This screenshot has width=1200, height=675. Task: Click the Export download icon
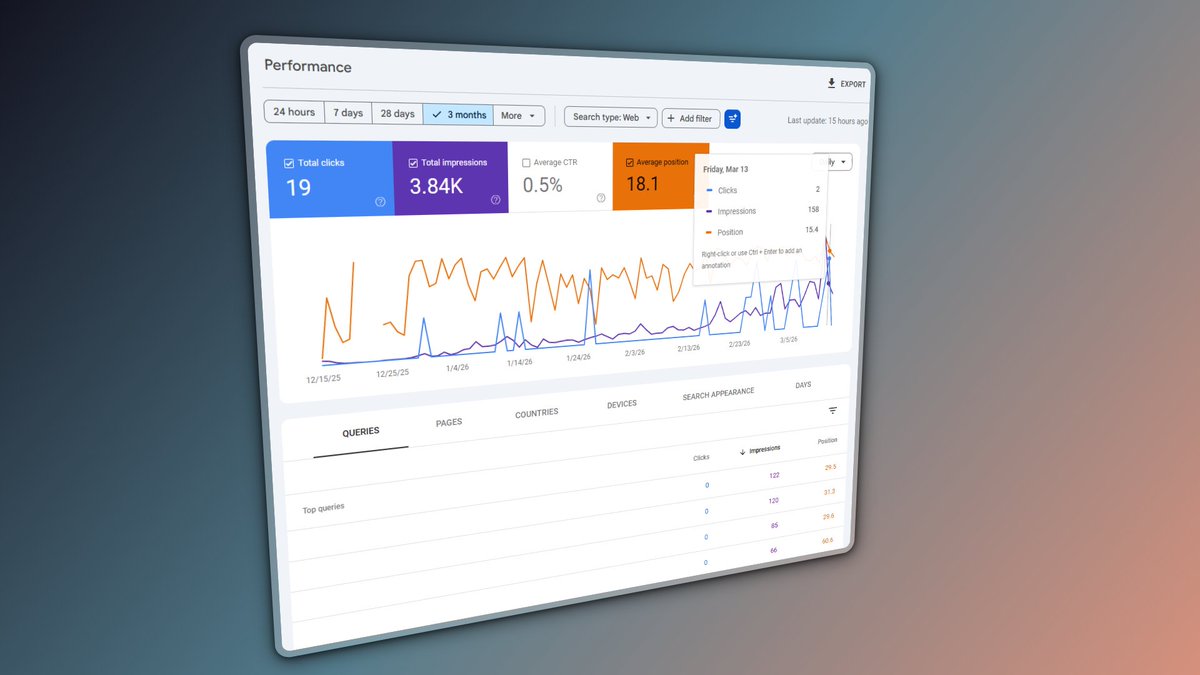[x=831, y=84]
